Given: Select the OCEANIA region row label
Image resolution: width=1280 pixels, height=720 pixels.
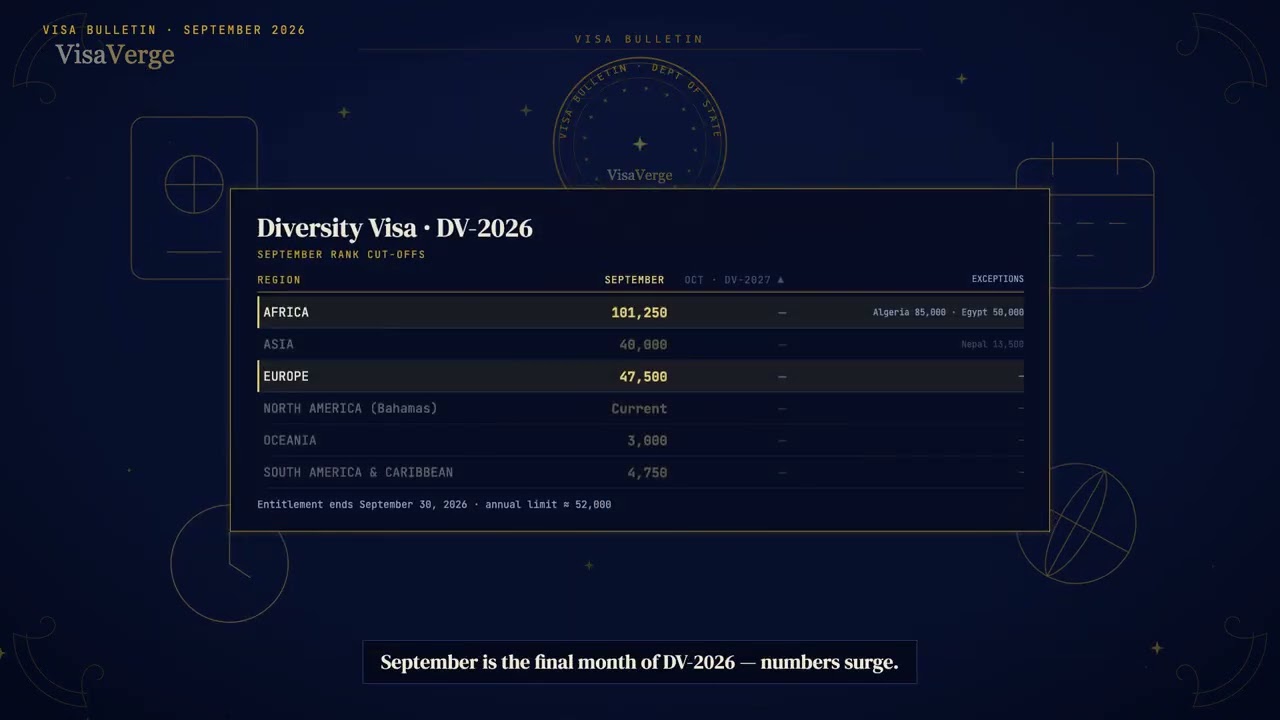Looking at the screenshot, I should [290, 440].
